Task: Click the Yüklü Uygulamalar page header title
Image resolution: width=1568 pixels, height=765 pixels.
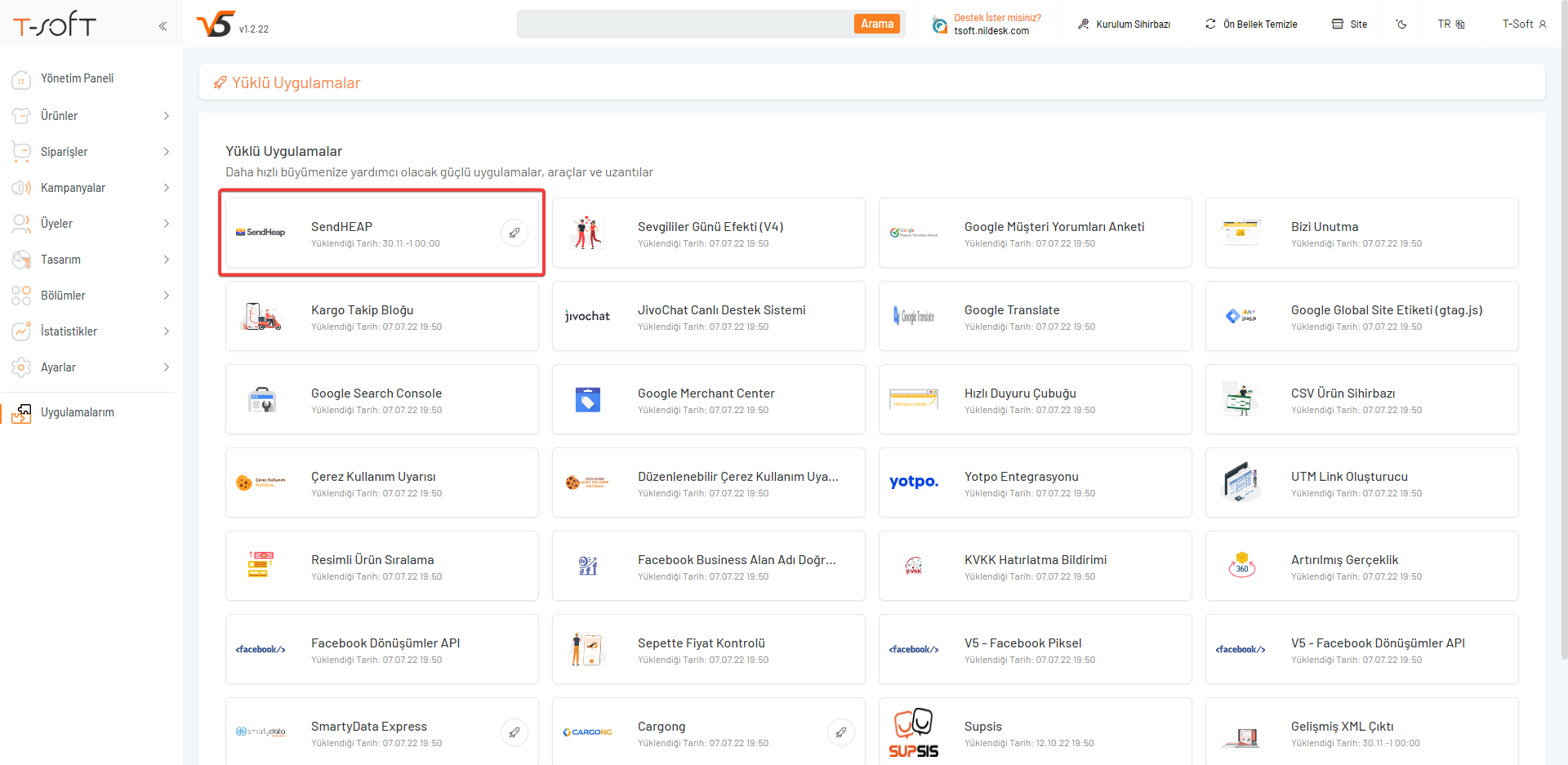Action: 296,83
